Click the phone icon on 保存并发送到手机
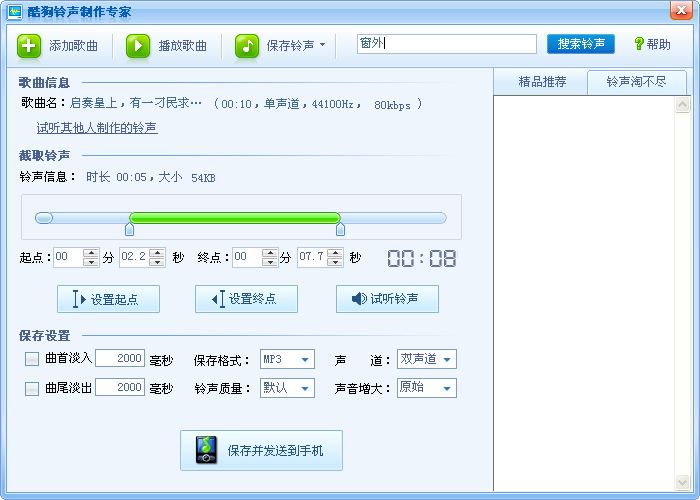The width and height of the screenshot is (700, 500). (x=205, y=450)
